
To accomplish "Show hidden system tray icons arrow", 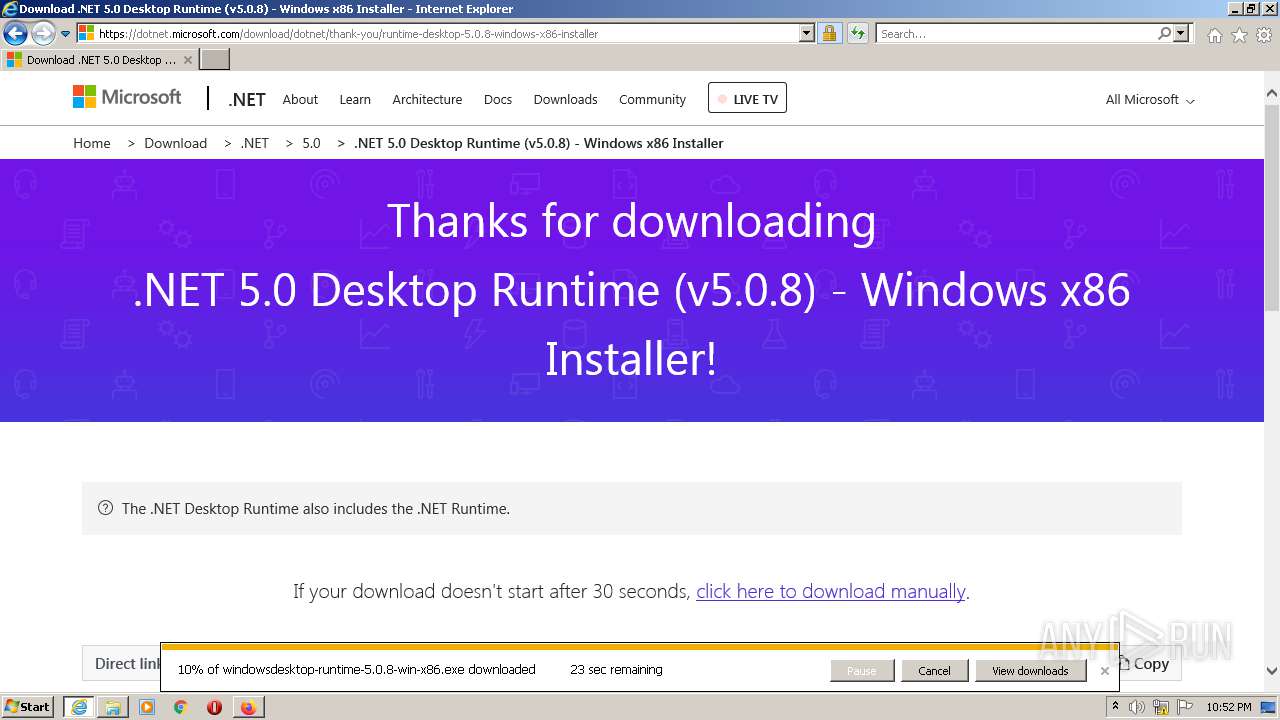I will [x=1115, y=706].
